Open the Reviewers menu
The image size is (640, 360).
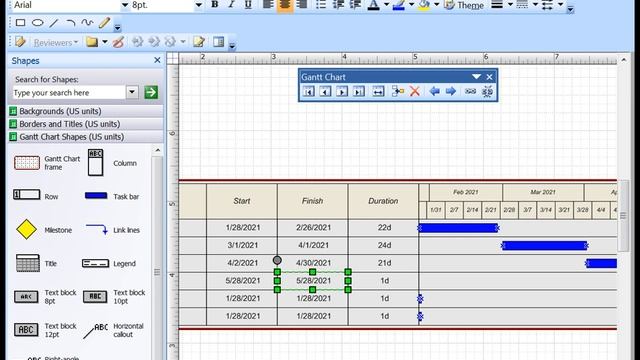tap(56, 42)
